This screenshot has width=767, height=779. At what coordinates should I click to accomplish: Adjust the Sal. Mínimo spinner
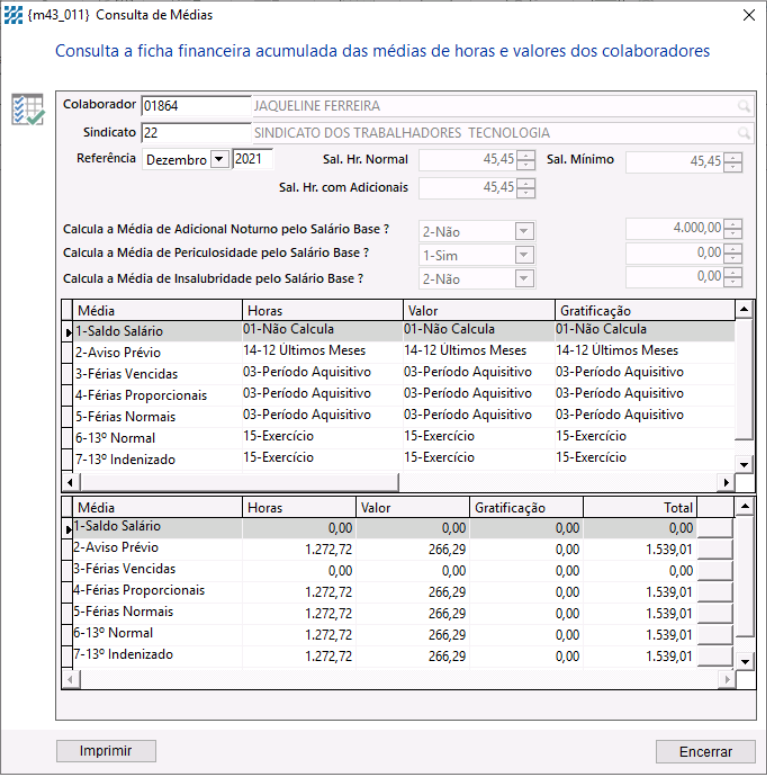(733, 162)
